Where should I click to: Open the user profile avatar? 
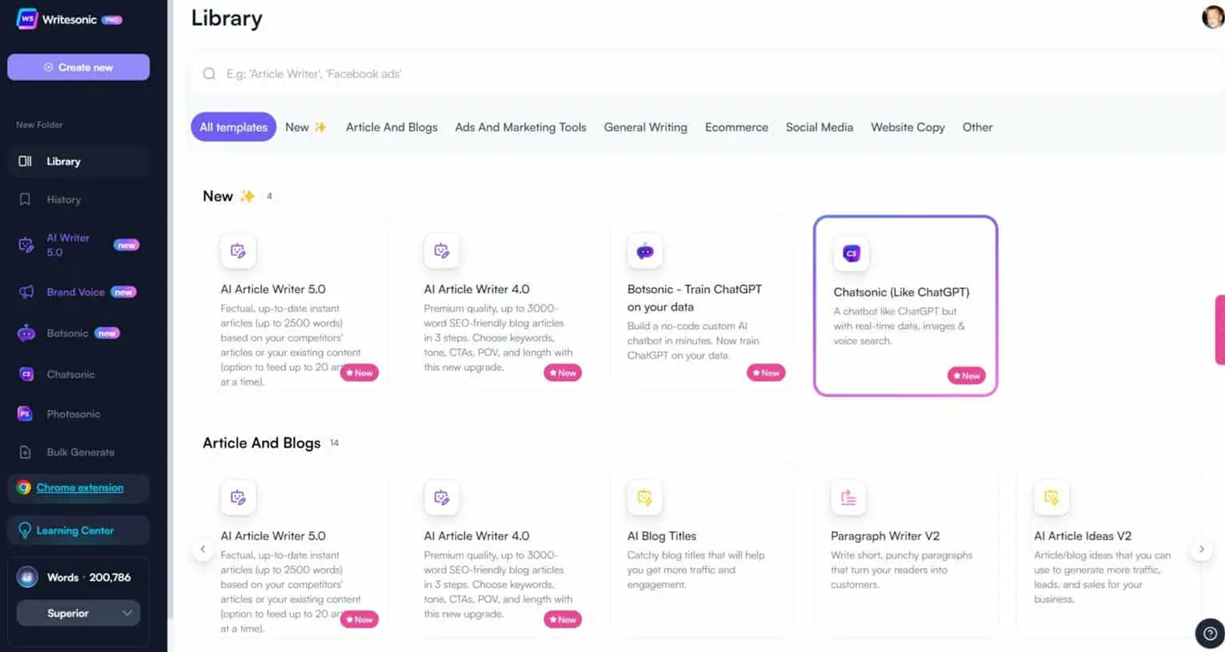1212,17
